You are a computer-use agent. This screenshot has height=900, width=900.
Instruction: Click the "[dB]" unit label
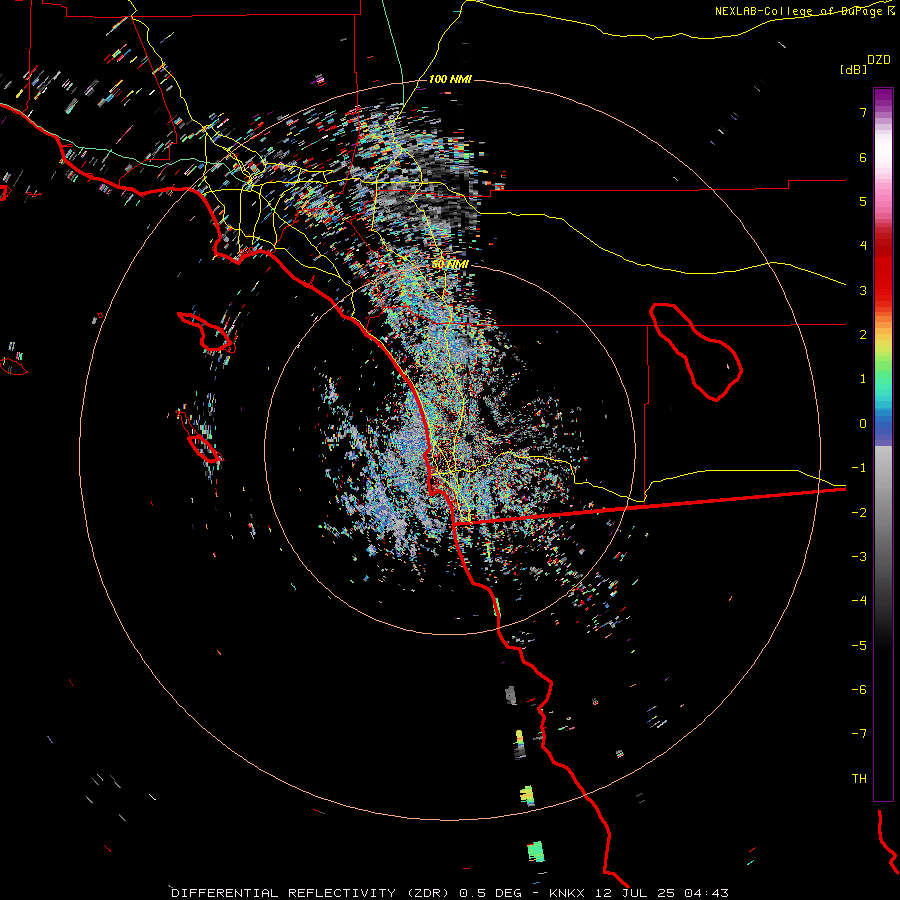[x=854, y=69]
